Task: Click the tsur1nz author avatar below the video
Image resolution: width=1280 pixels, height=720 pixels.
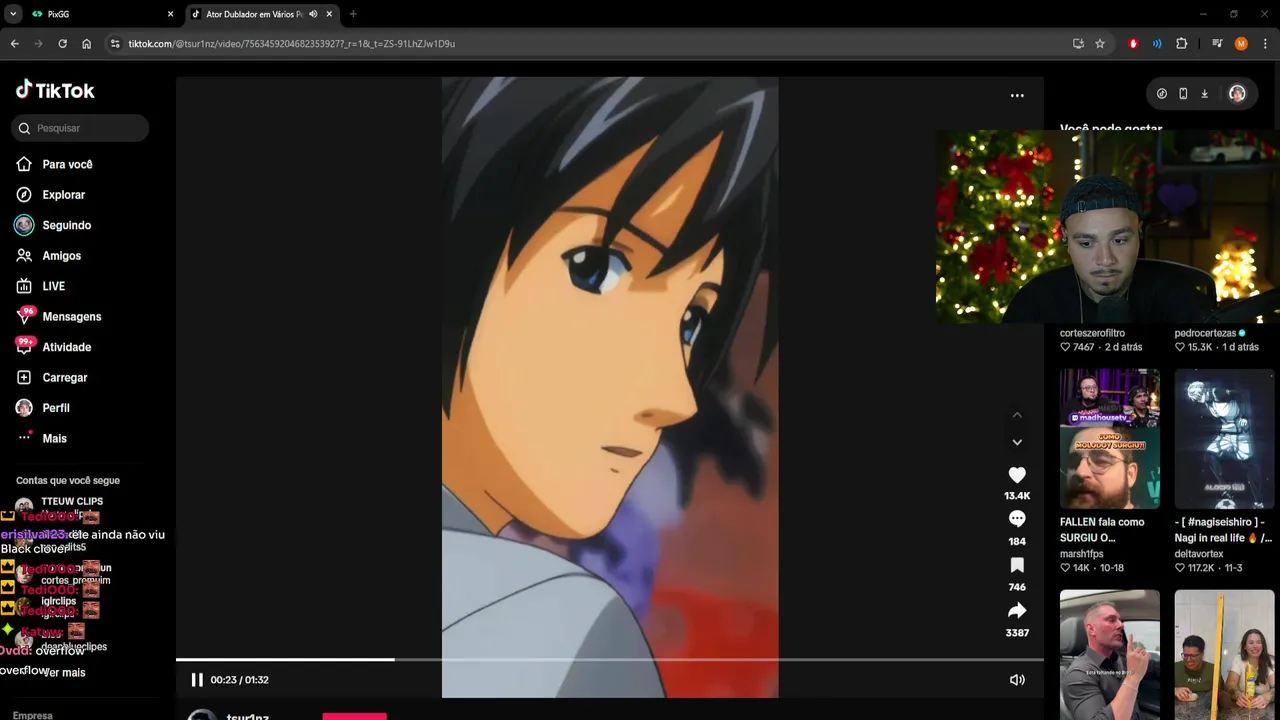Action: (203, 716)
